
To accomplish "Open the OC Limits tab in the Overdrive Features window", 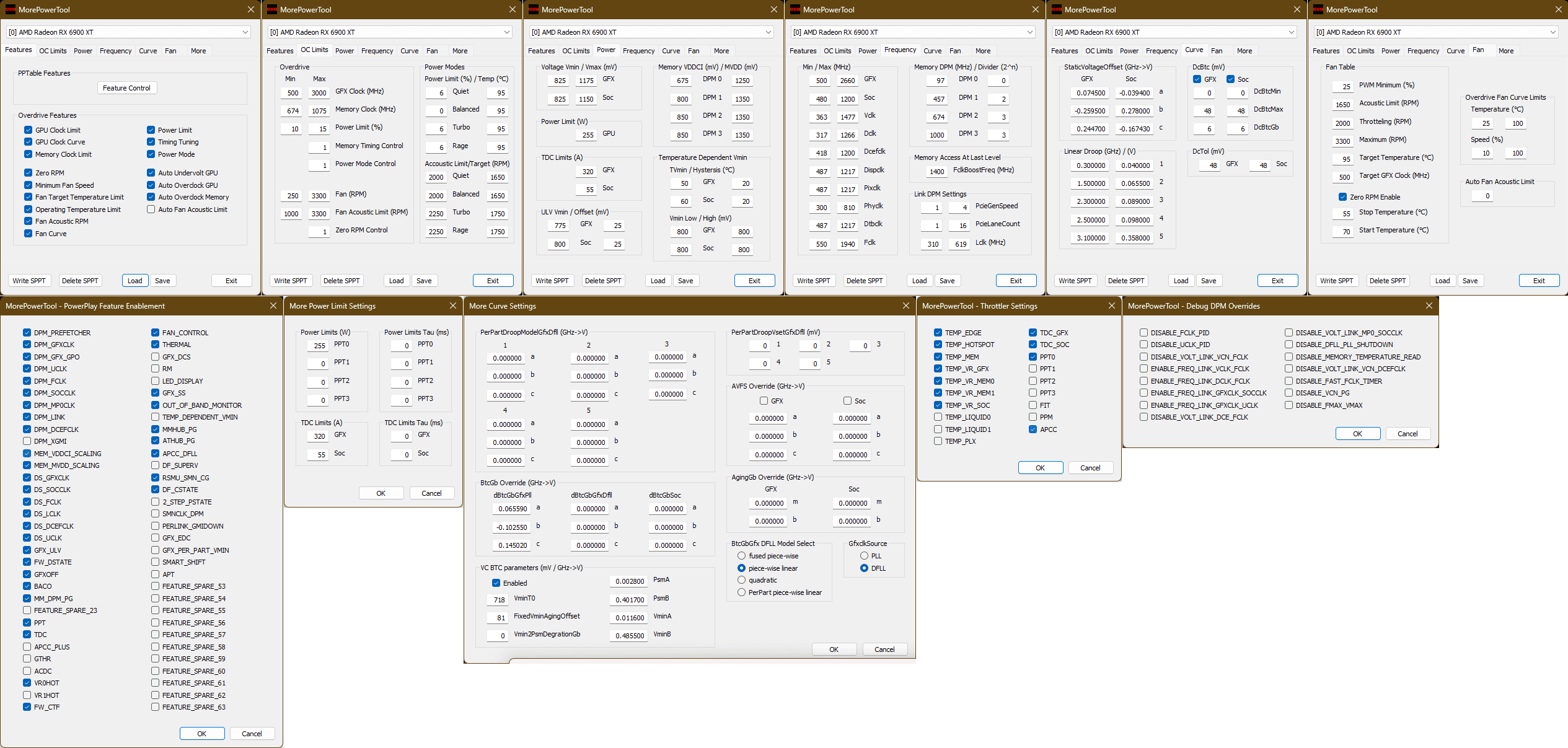I will tap(53, 51).
